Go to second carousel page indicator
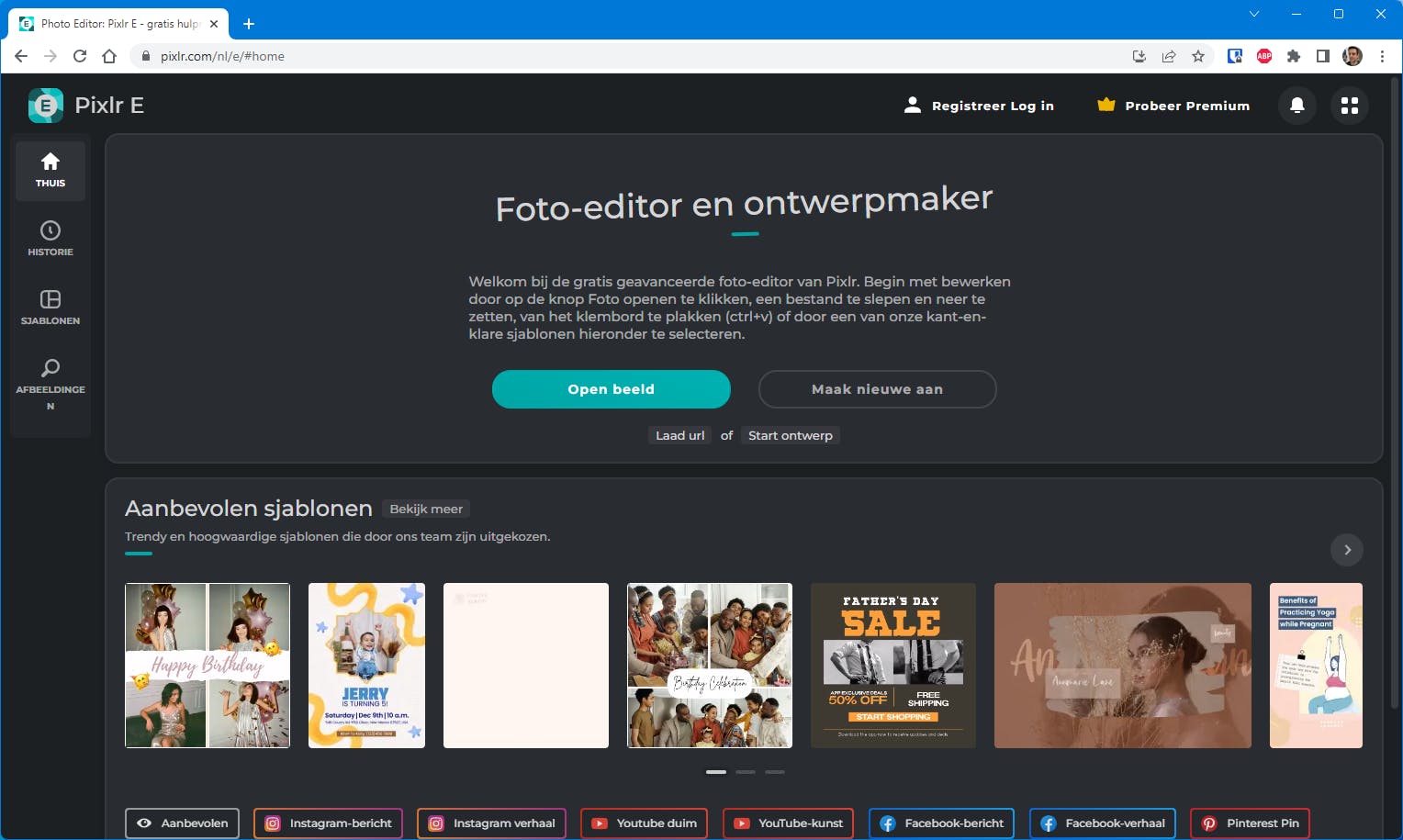 click(746, 772)
